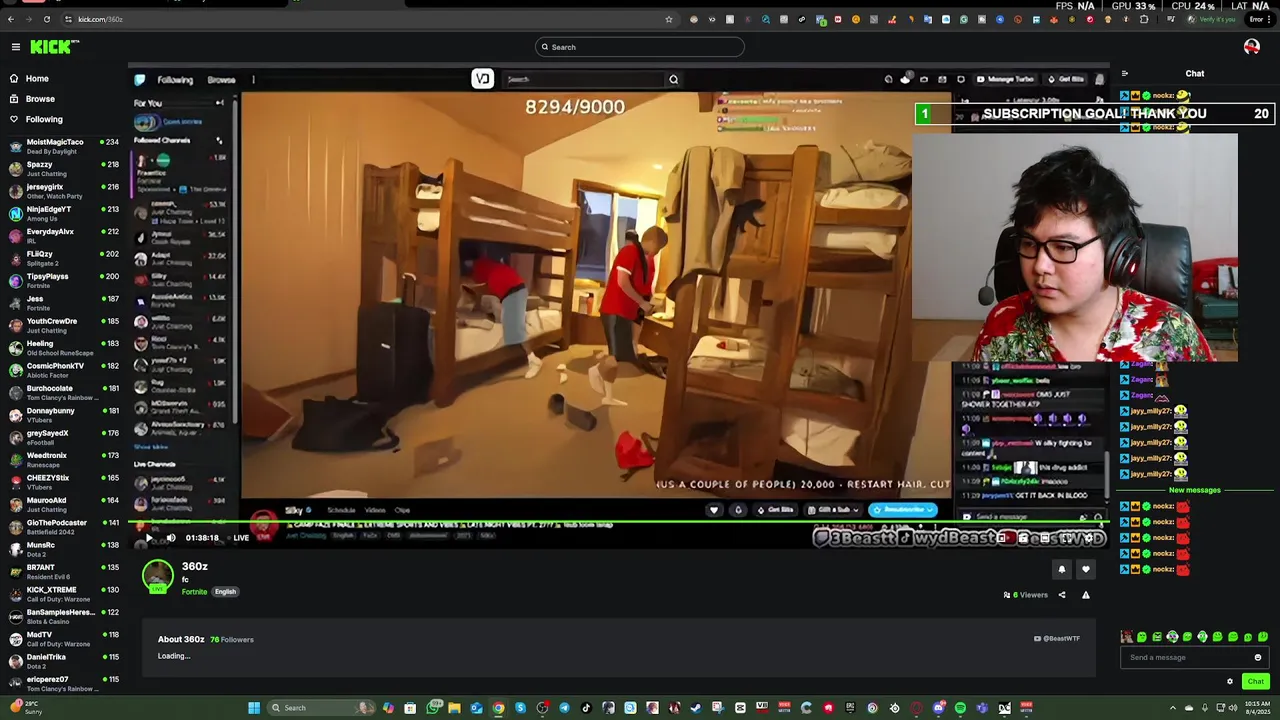The image size is (1280, 720).
Task: Open CosmicPhonkTV channel in sidebar
Action: click(x=62, y=370)
